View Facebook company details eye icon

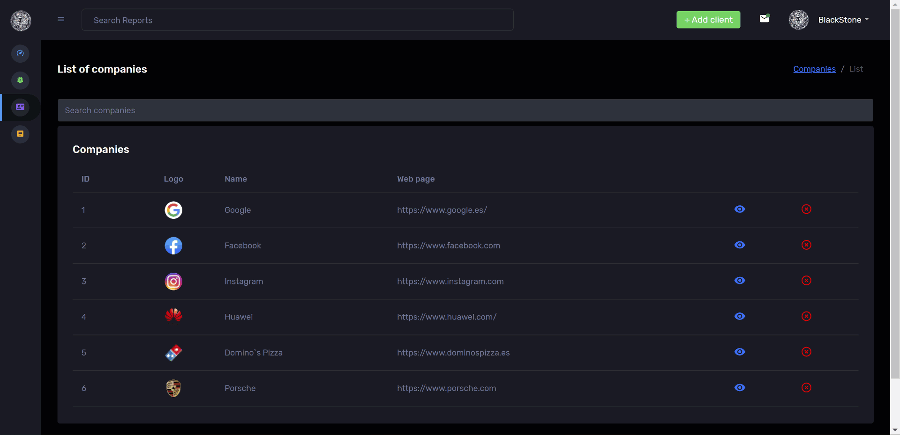pos(740,245)
